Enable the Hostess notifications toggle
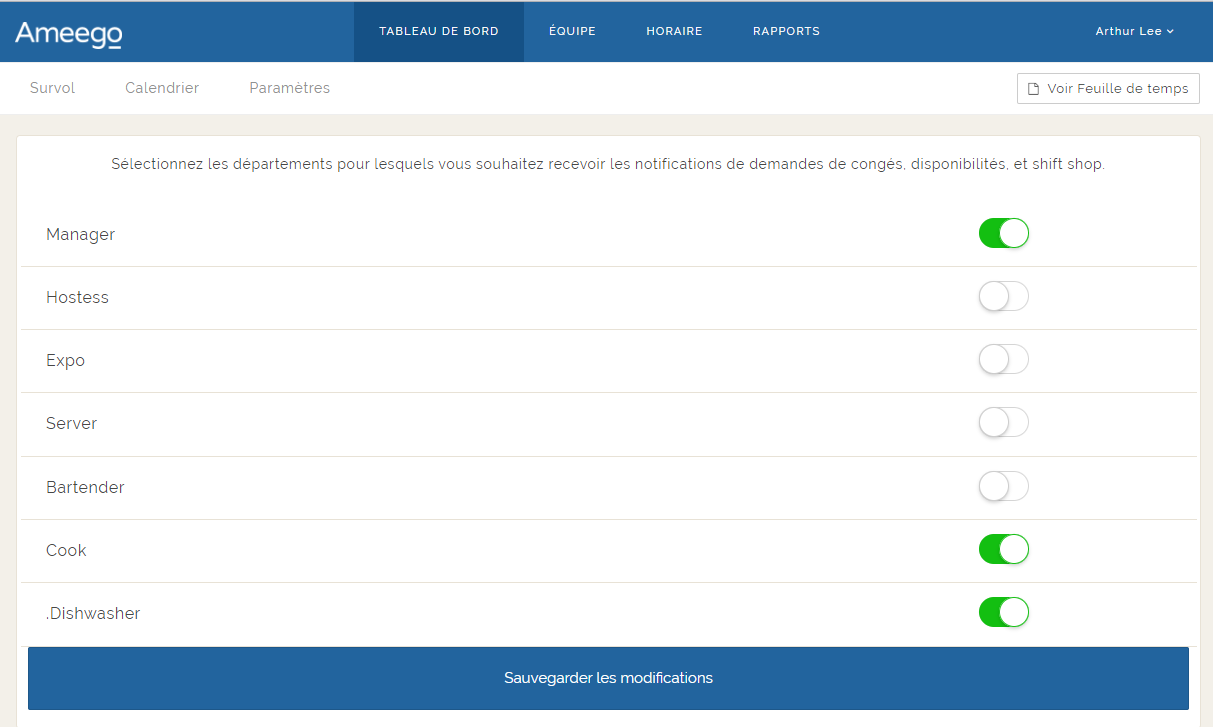1213x727 pixels. click(1003, 296)
